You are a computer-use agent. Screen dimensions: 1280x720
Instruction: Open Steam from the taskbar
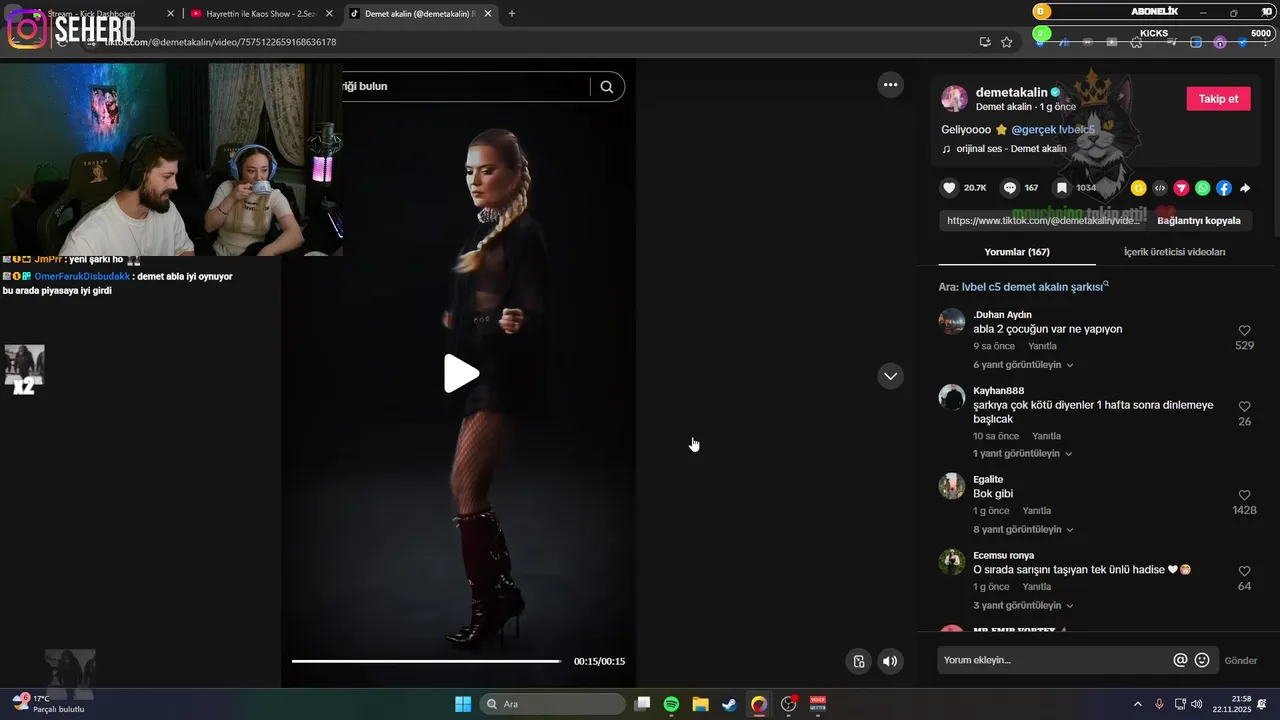coord(729,704)
